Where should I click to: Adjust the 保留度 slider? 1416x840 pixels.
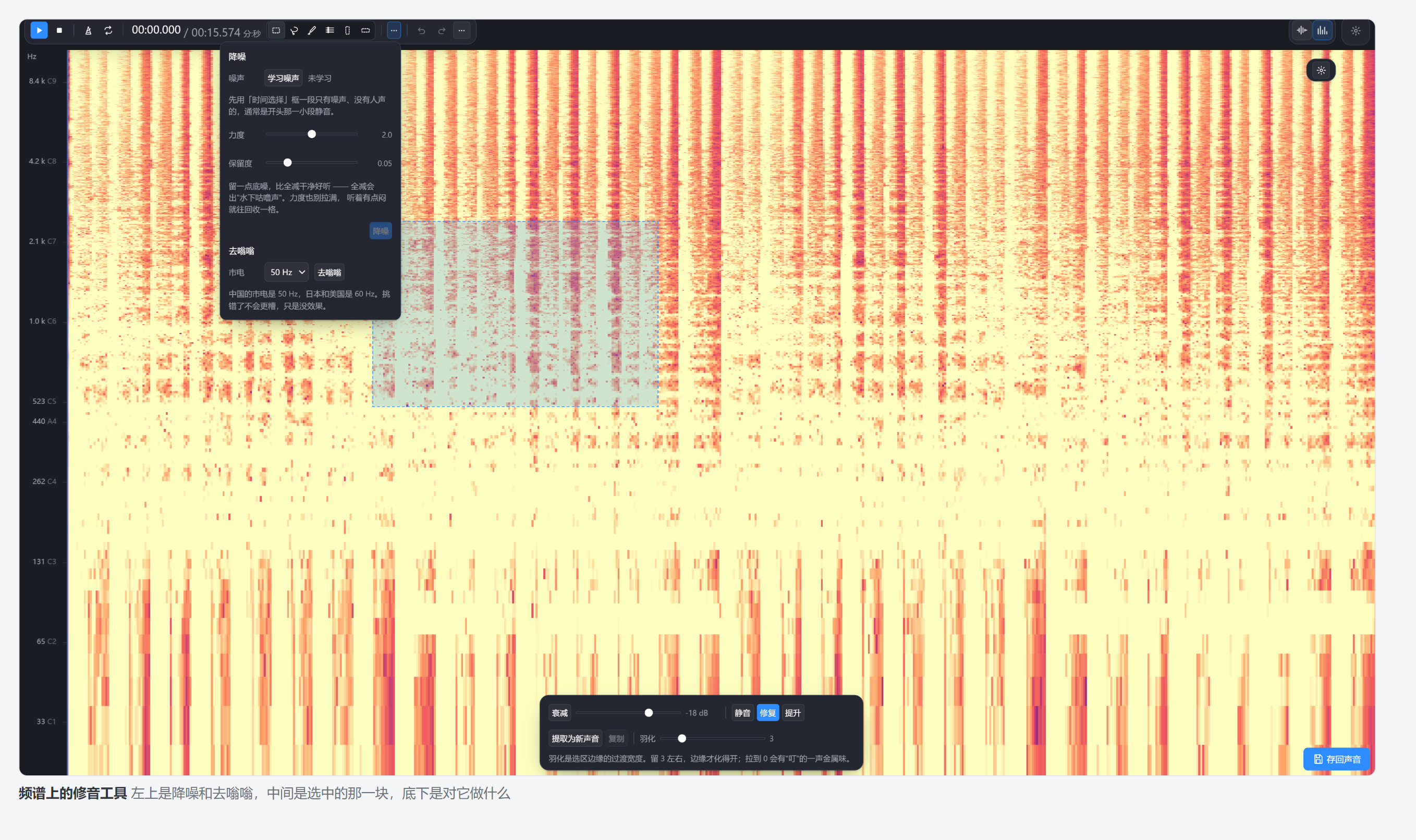pos(311,163)
